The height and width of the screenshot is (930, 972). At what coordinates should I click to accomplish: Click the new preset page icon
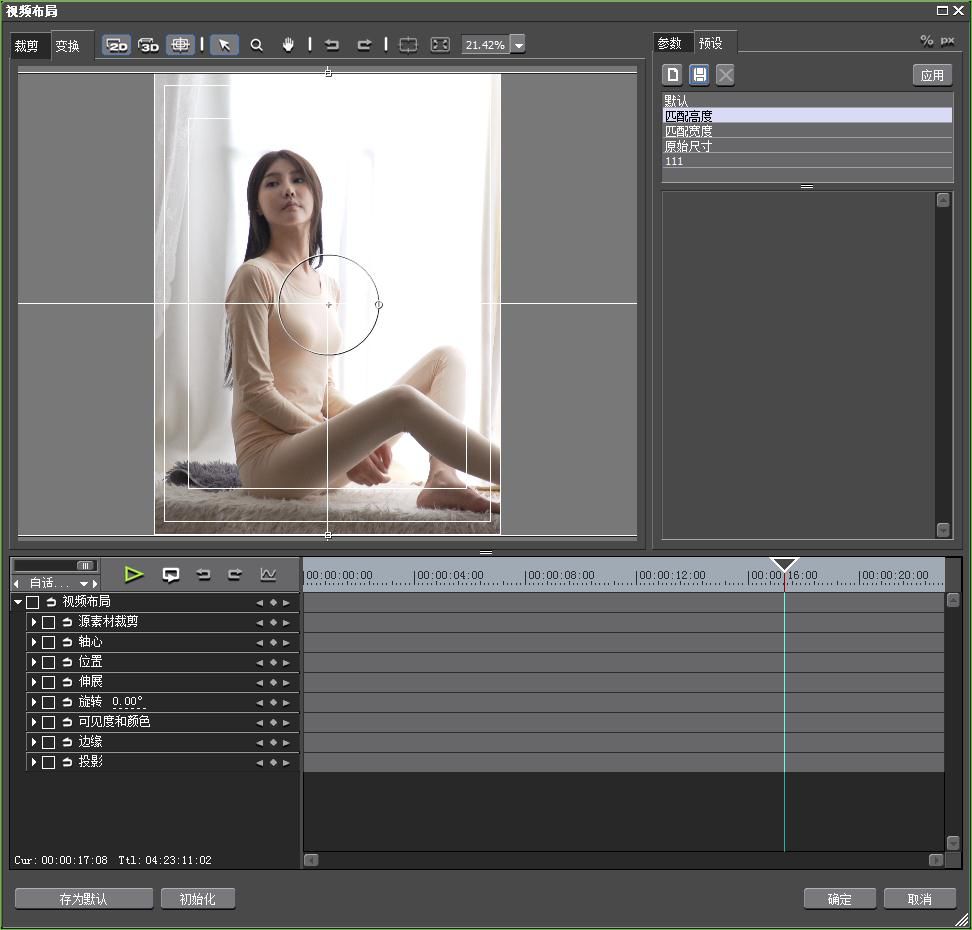coord(673,75)
